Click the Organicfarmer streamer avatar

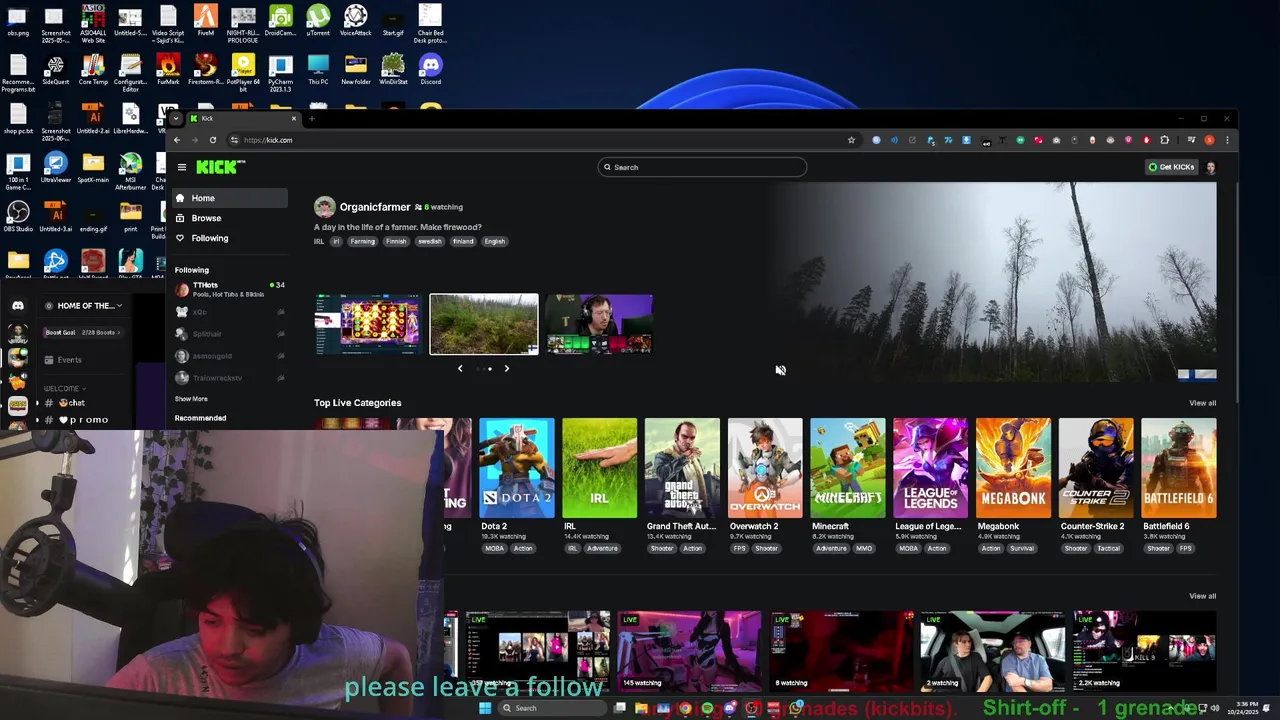coord(324,207)
